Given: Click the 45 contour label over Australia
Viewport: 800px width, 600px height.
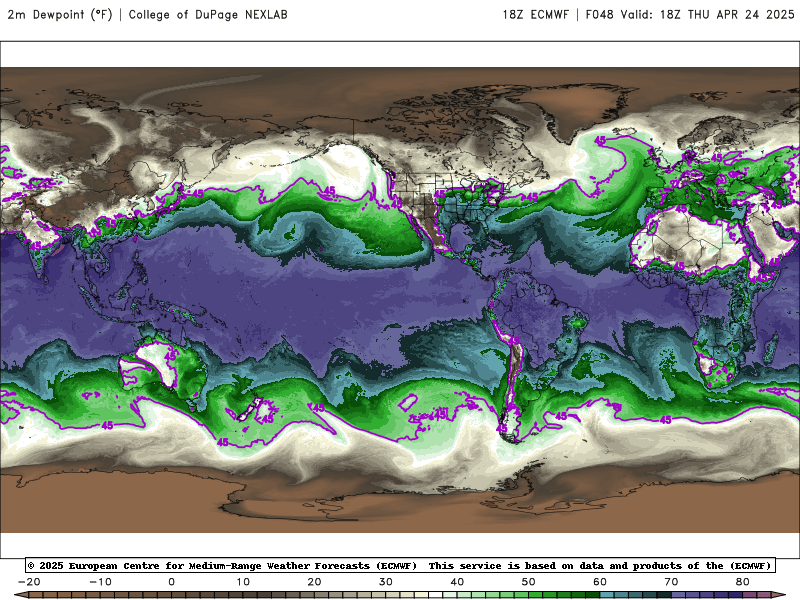Looking at the screenshot, I should click(x=171, y=355).
